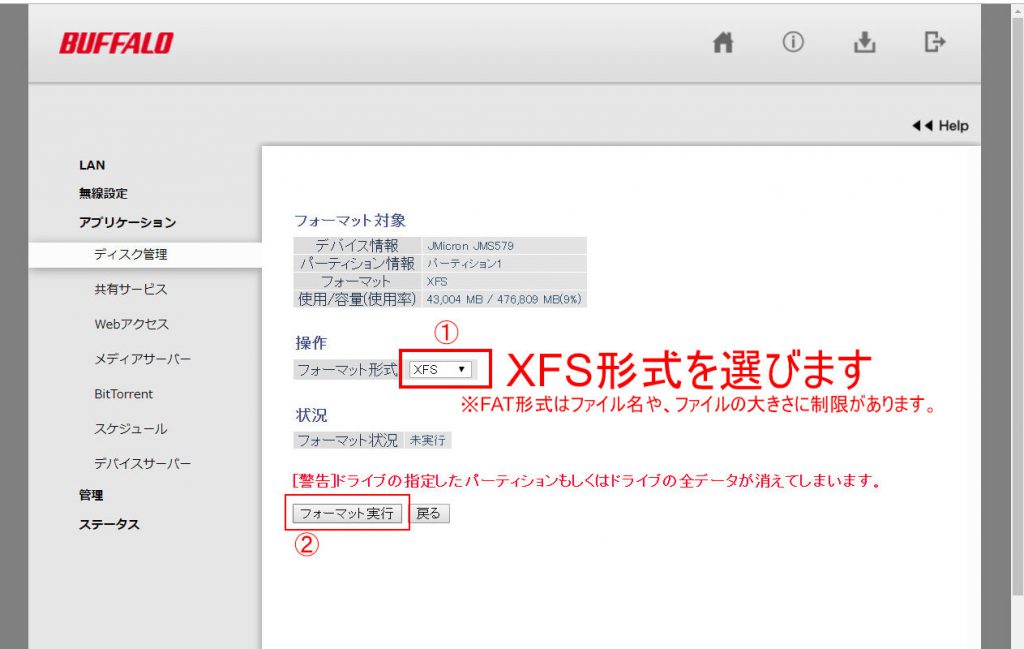Select メディアサーバー in the sidebar

142,359
